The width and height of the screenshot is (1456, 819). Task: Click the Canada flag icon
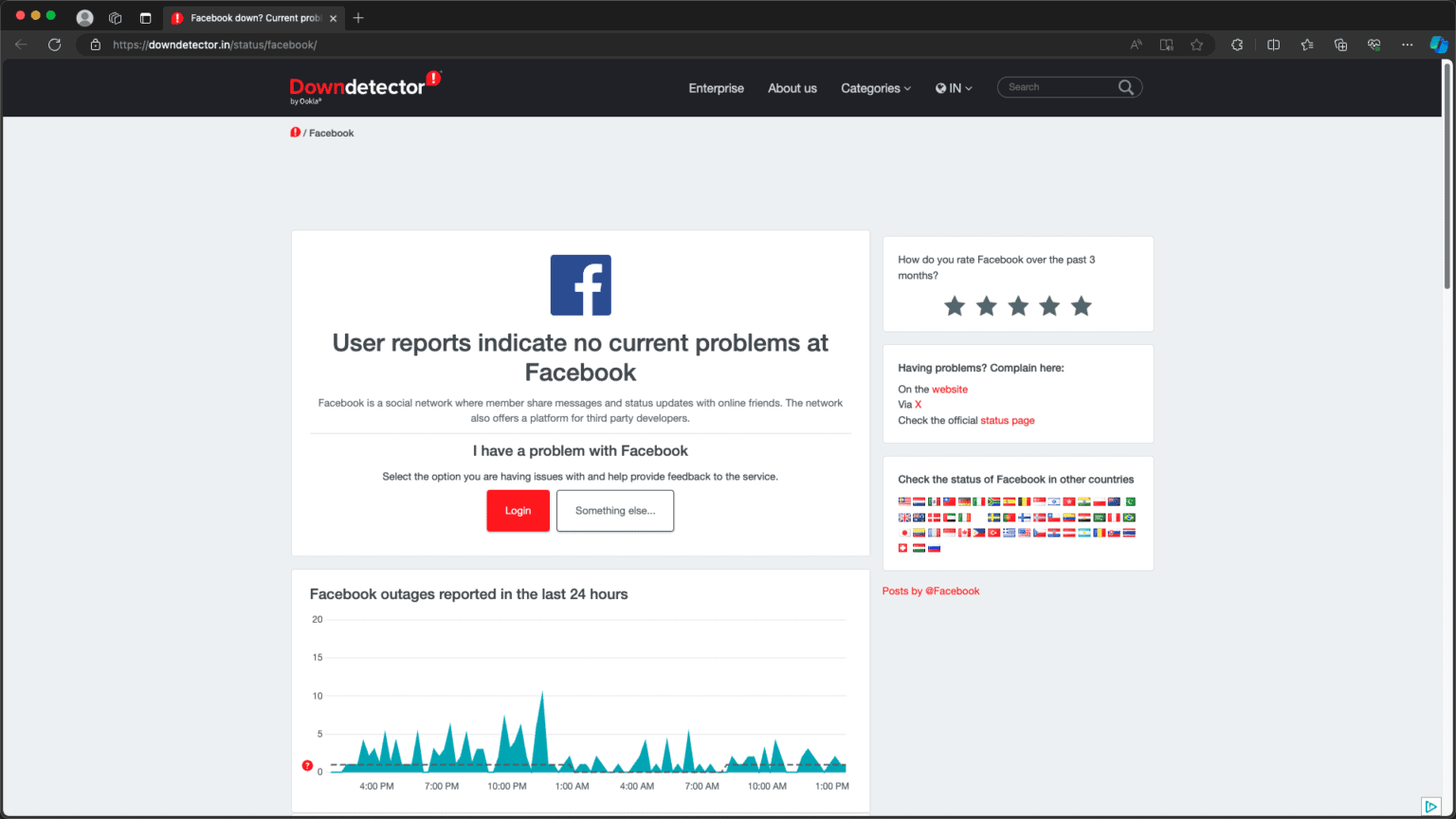(x=964, y=533)
